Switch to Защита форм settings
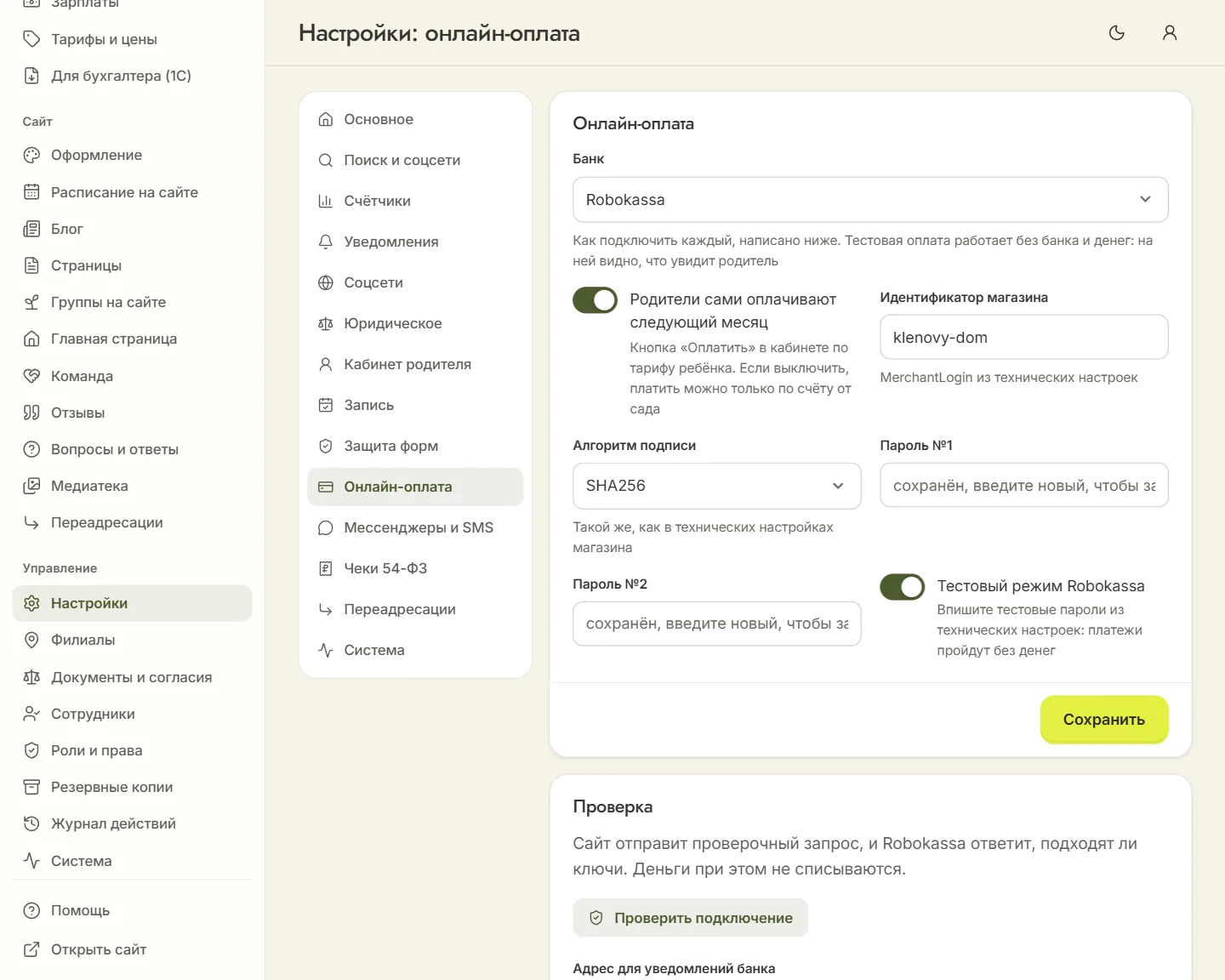Image resolution: width=1225 pixels, height=980 pixels. click(415, 446)
